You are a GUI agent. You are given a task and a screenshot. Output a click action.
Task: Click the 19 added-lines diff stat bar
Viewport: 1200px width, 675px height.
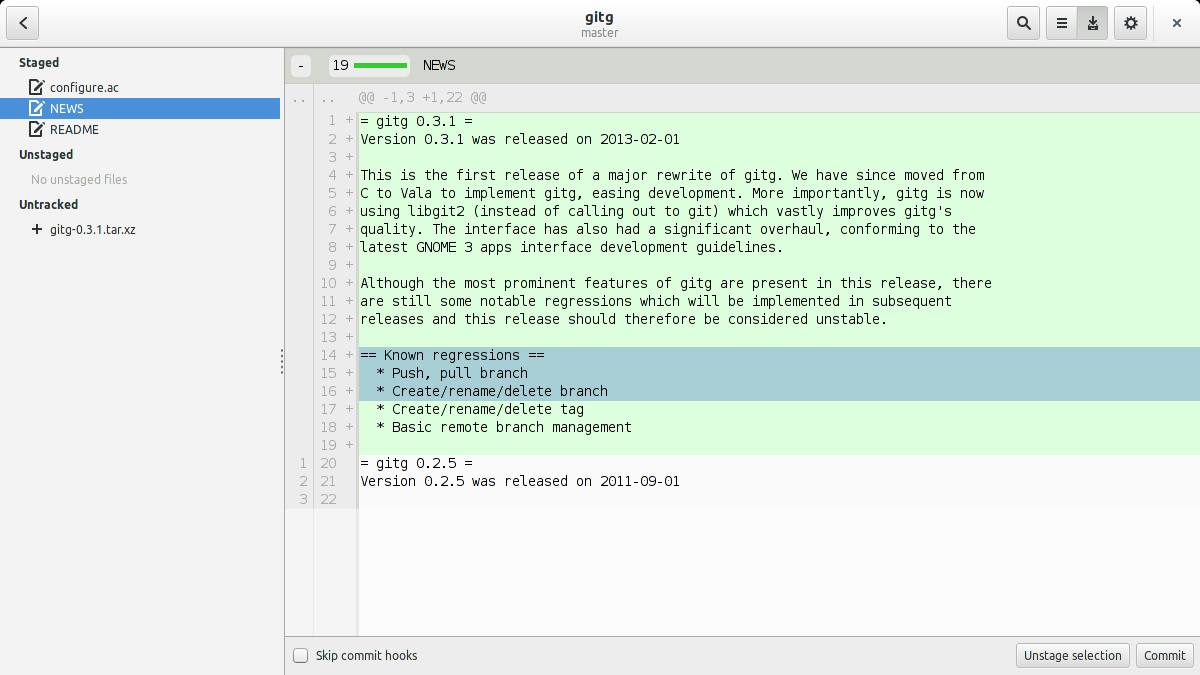pyautogui.click(x=369, y=65)
